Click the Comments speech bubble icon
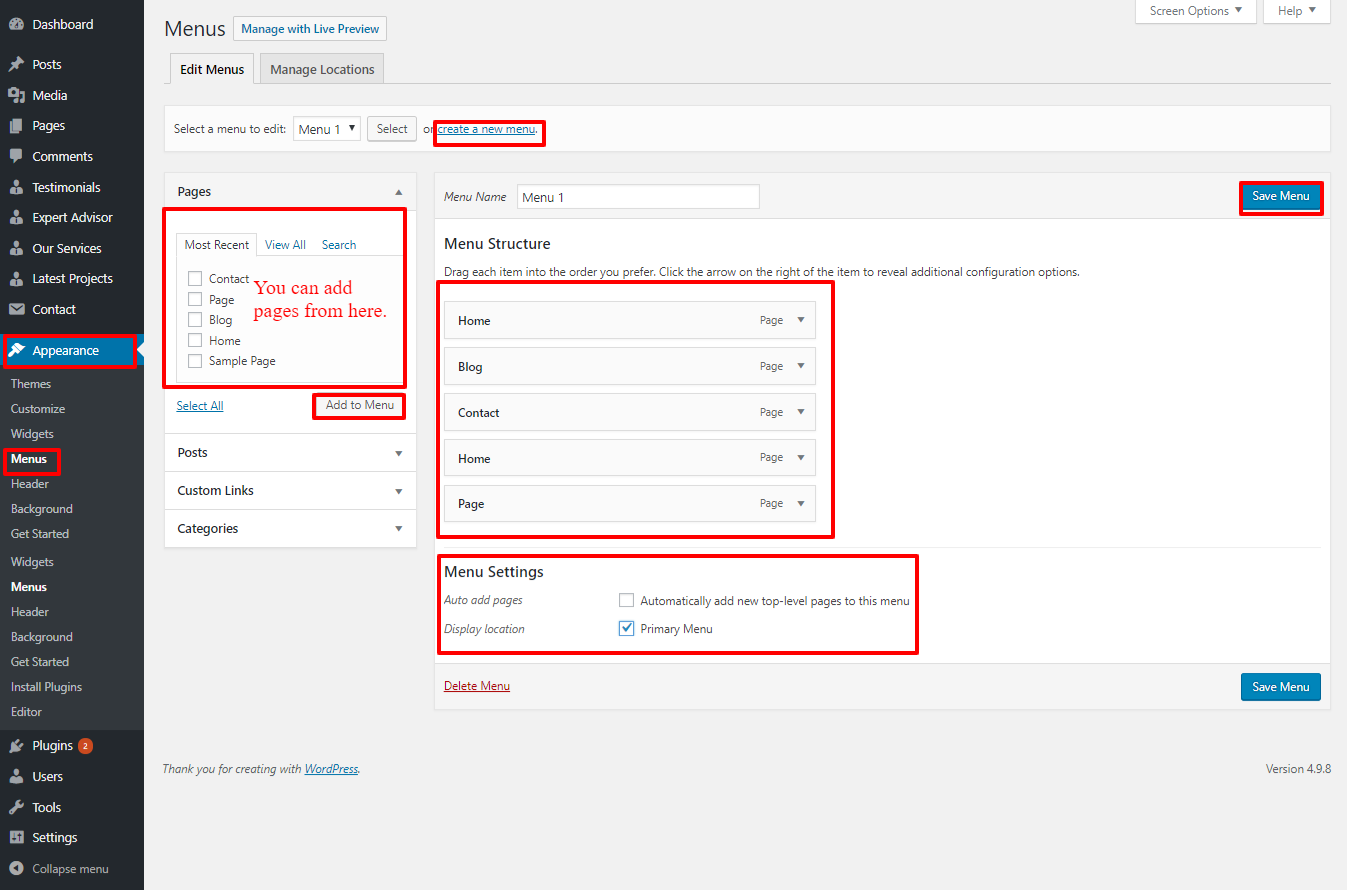The height and width of the screenshot is (890, 1347). pyautogui.click(x=16, y=156)
